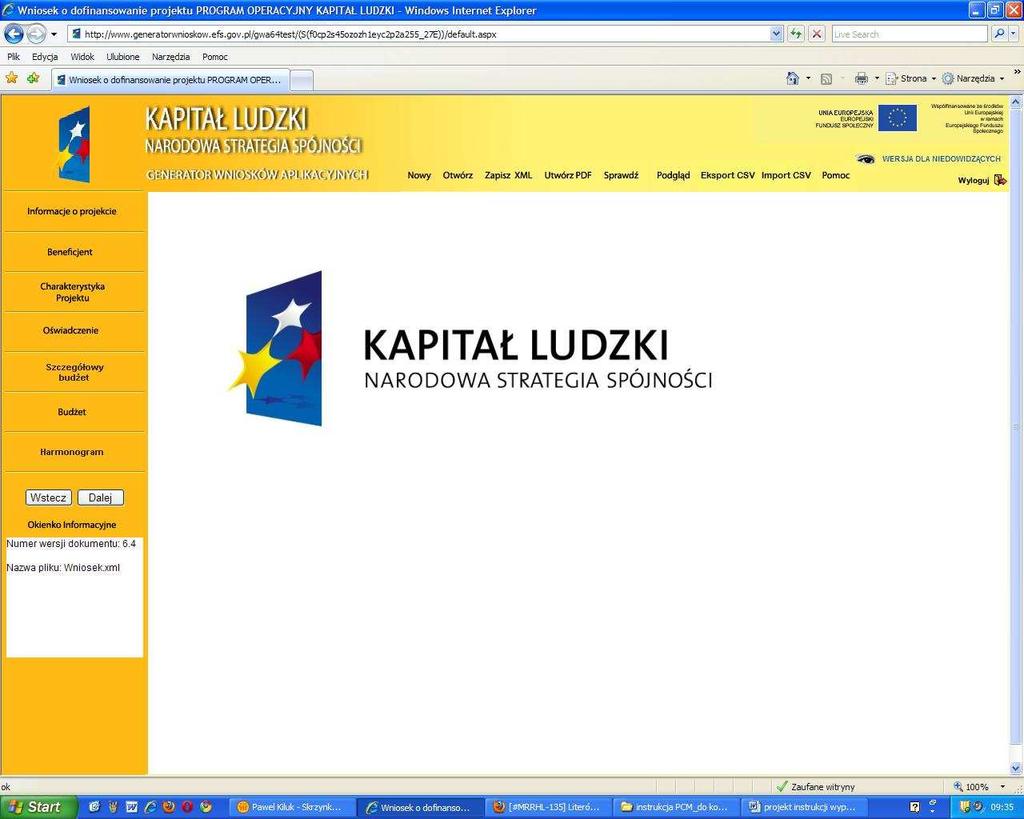
Task: Open the Strona toolbar menu
Action: click(911, 78)
